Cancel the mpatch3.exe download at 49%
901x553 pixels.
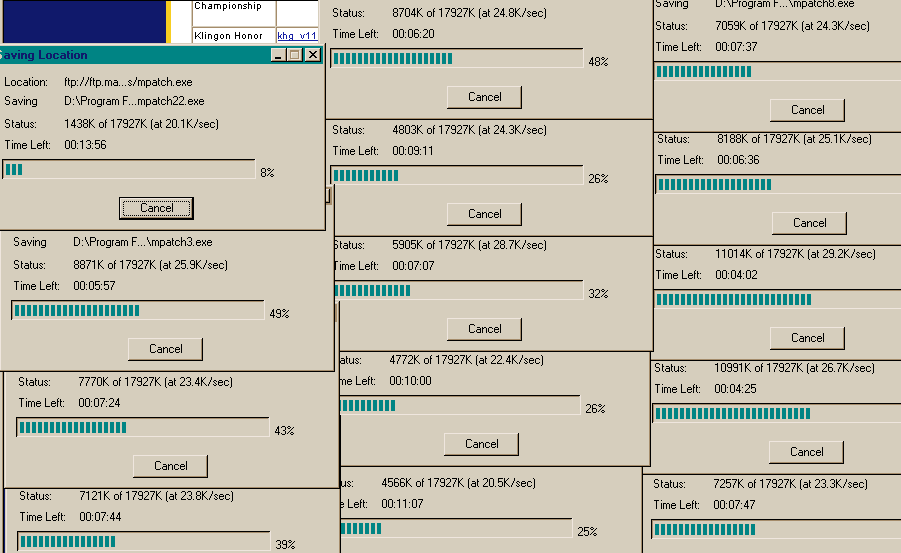pos(165,349)
